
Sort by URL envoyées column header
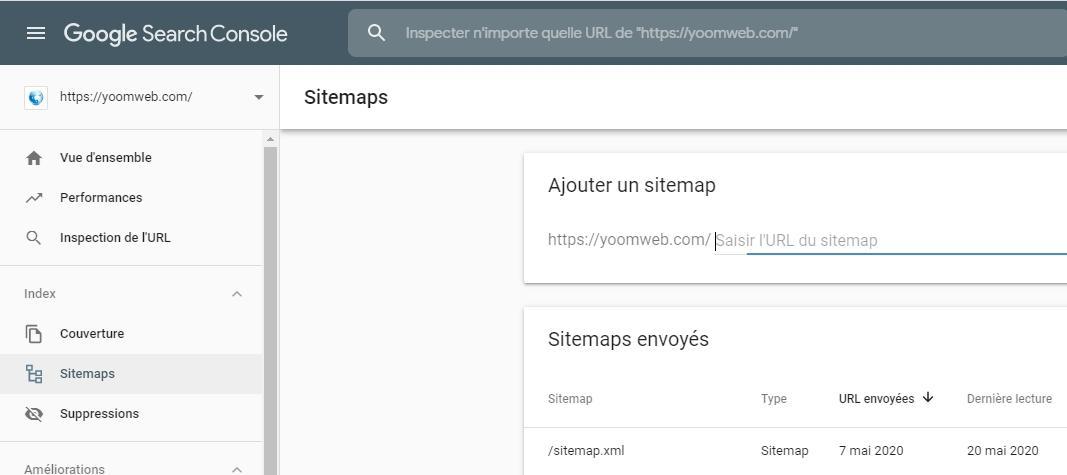click(x=877, y=399)
